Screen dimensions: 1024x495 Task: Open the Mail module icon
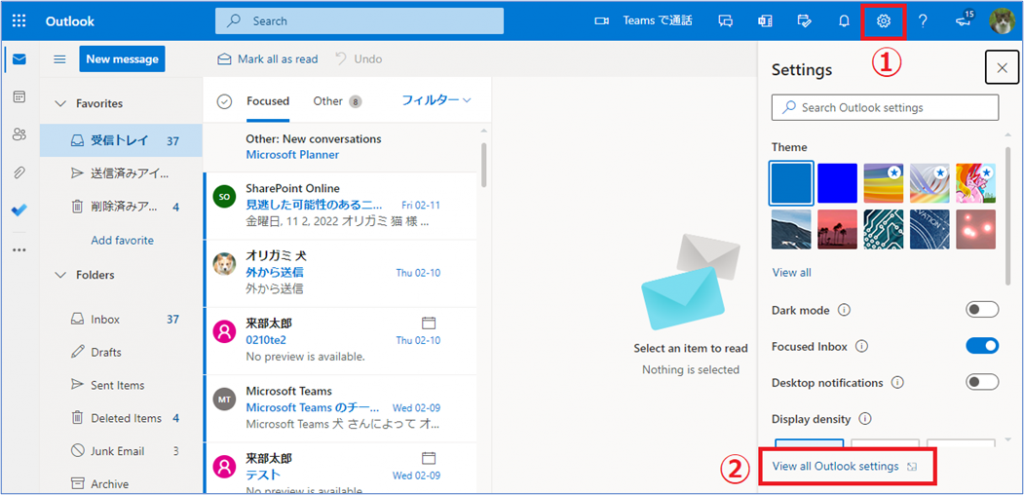pos(20,59)
